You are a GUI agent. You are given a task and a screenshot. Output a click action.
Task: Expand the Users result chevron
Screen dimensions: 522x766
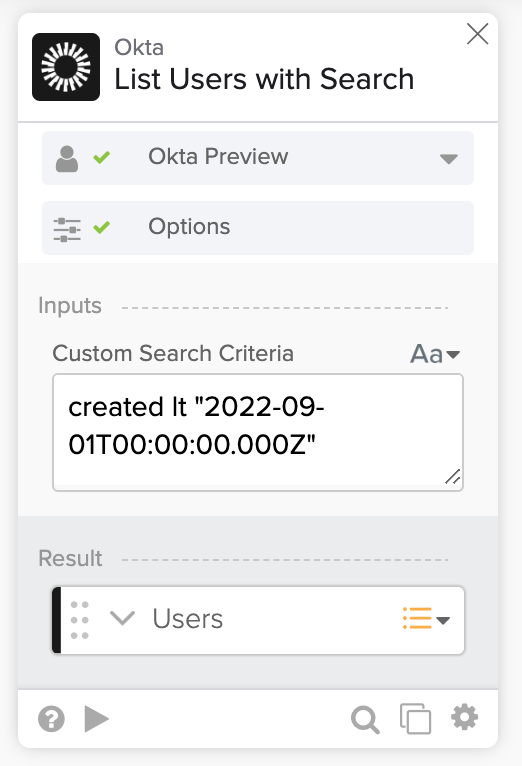[x=122, y=618]
